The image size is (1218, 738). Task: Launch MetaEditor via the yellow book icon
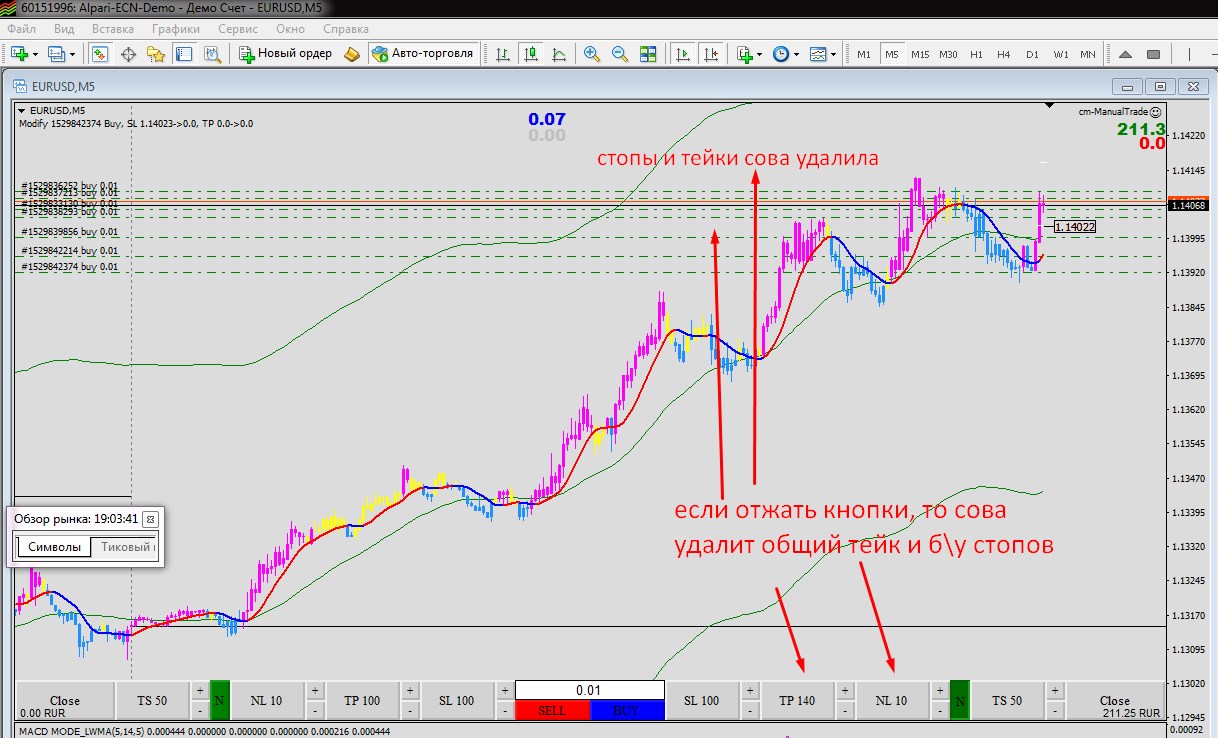351,53
